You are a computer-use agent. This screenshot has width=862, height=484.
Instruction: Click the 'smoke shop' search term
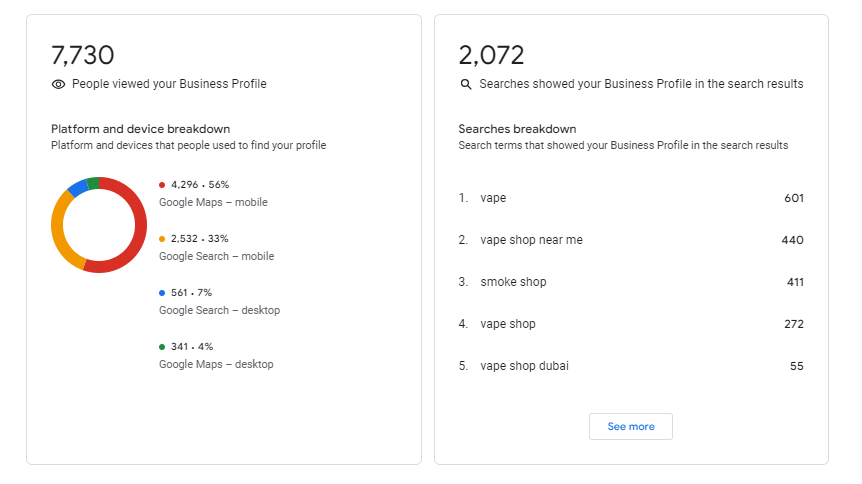(513, 282)
